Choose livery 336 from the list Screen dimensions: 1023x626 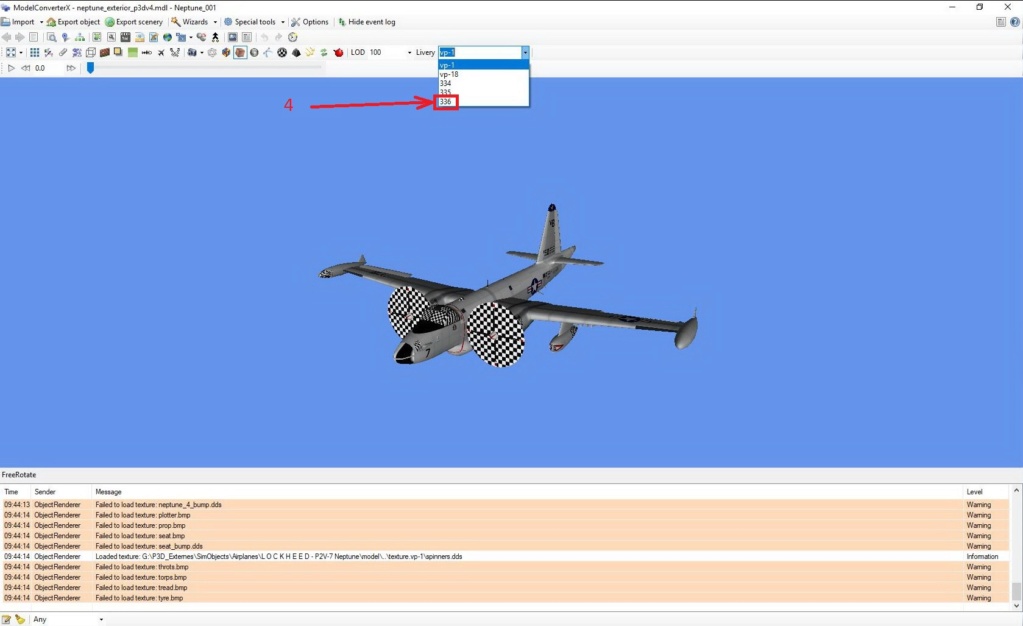click(483, 101)
